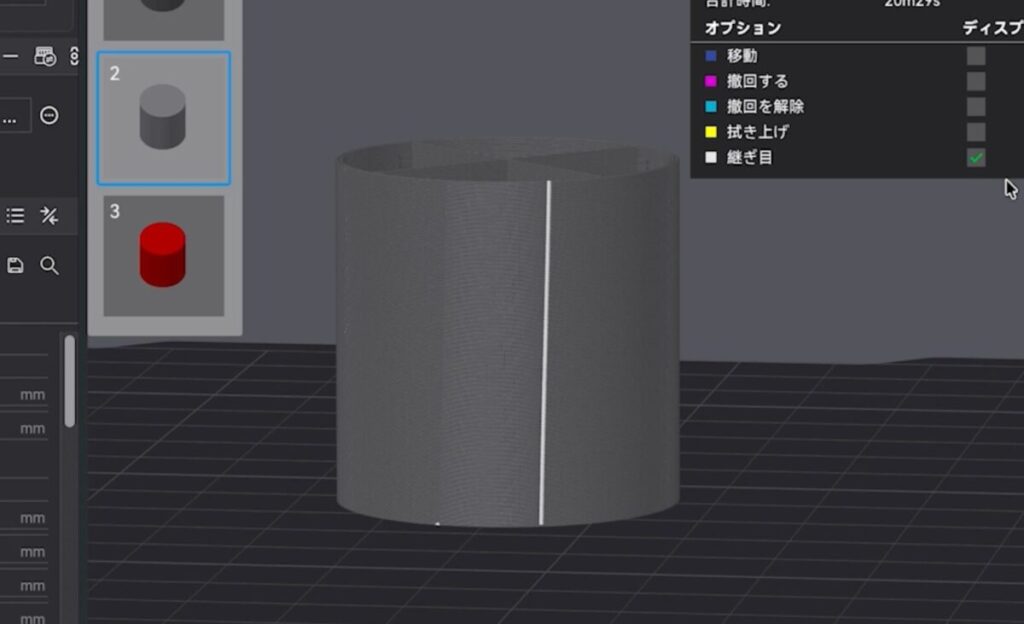Open the list view icon

tap(16, 216)
